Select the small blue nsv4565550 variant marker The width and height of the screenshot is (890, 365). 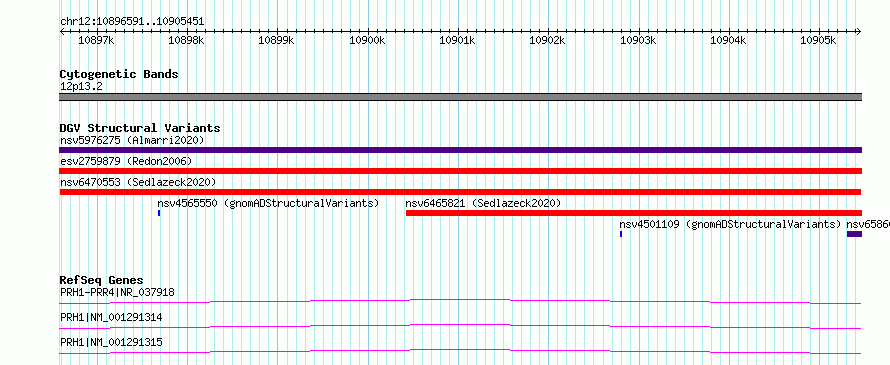pos(159,213)
